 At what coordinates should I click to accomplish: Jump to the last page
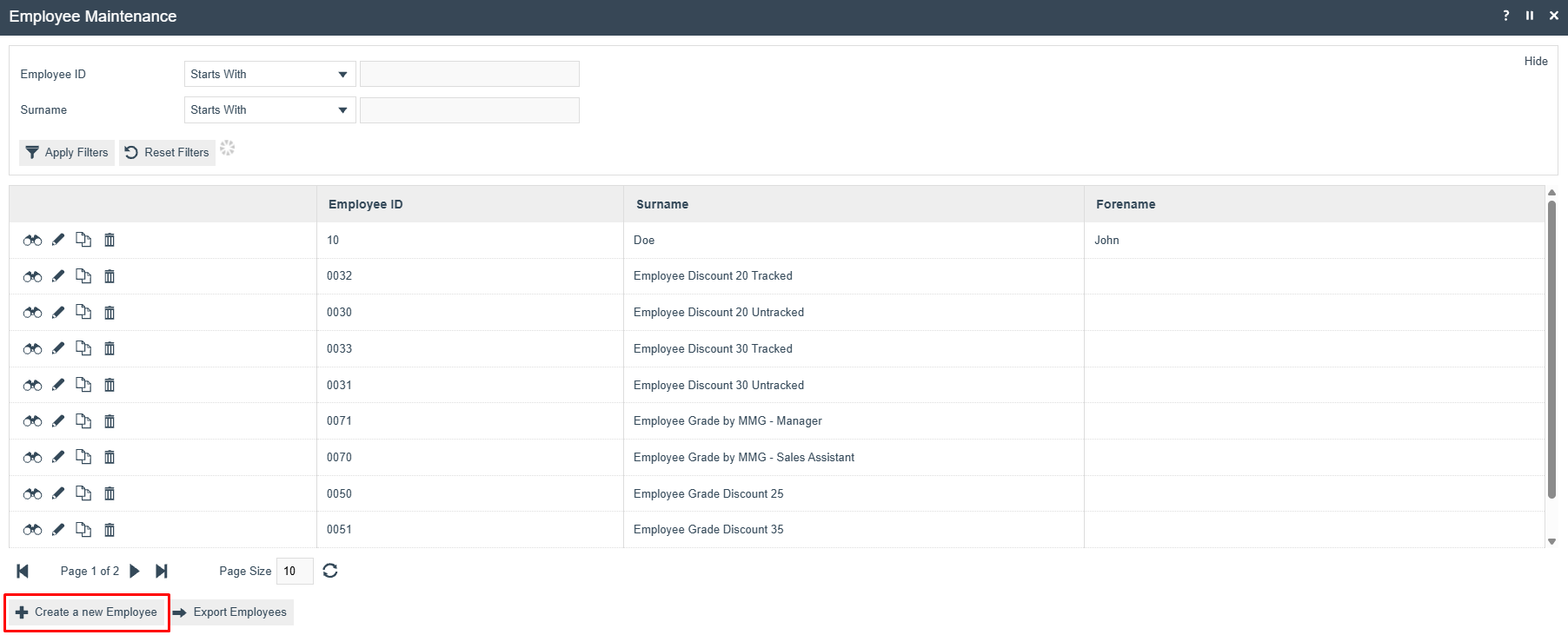[162, 571]
